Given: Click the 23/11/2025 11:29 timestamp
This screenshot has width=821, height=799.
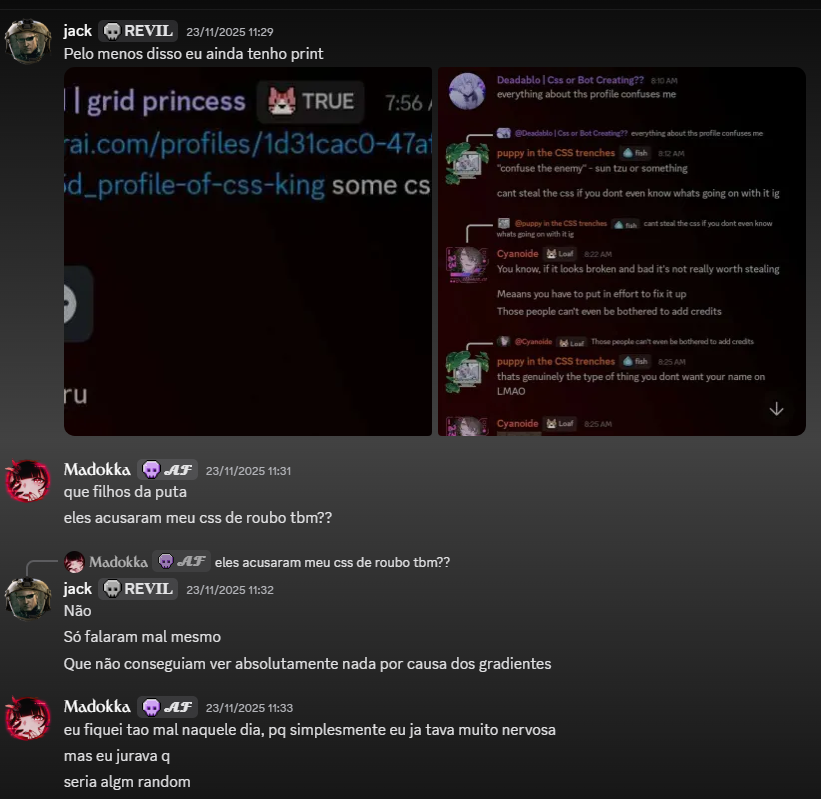Looking at the screenshot, I should pos(230,32).
